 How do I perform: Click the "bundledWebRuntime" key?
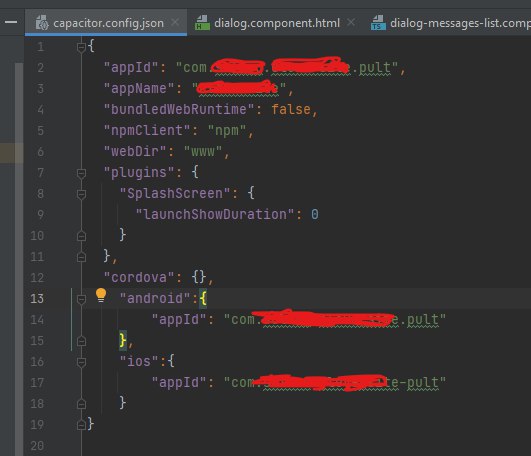tap(179, 110)
